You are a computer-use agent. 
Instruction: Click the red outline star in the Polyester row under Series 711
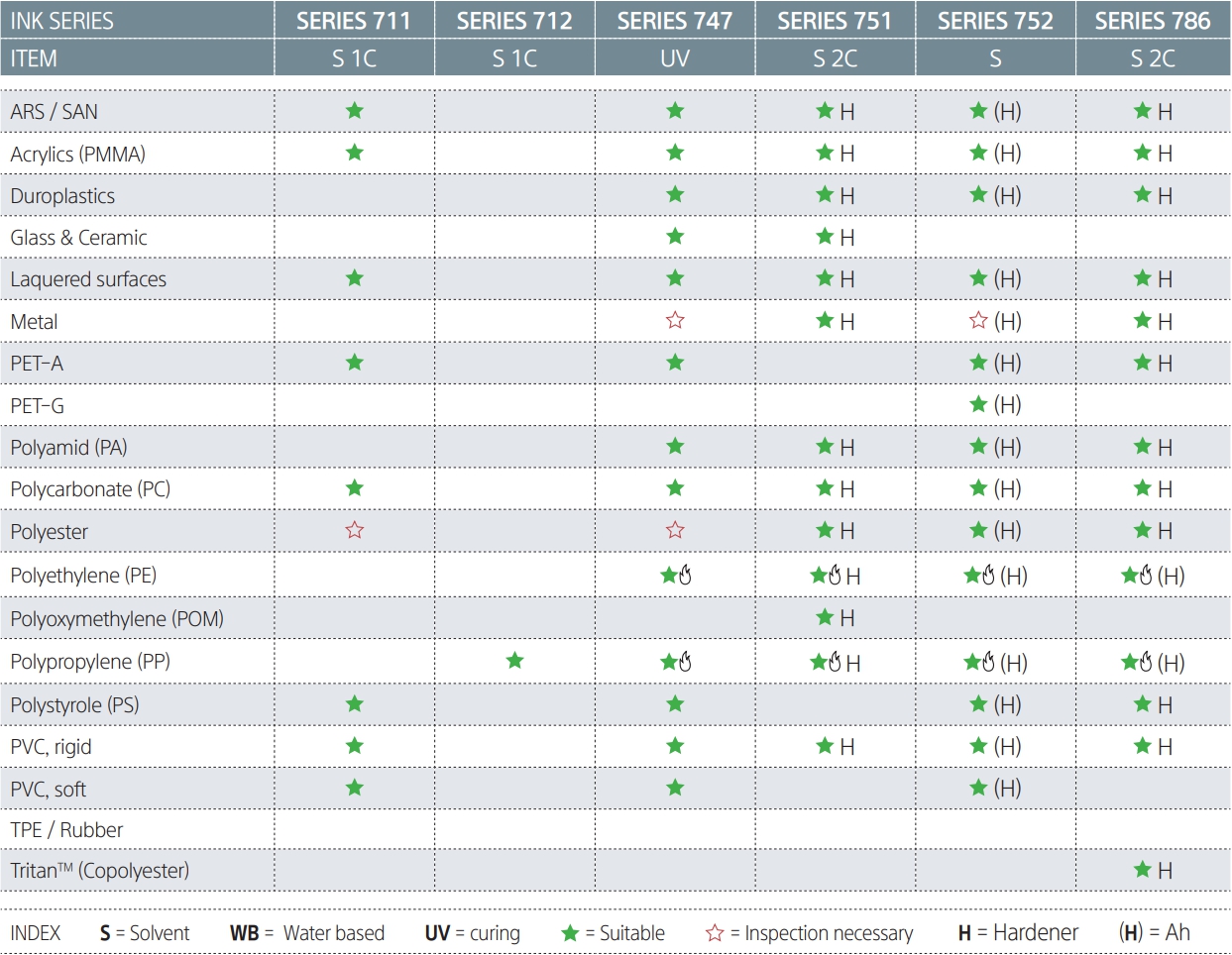[x=355, y=530]
